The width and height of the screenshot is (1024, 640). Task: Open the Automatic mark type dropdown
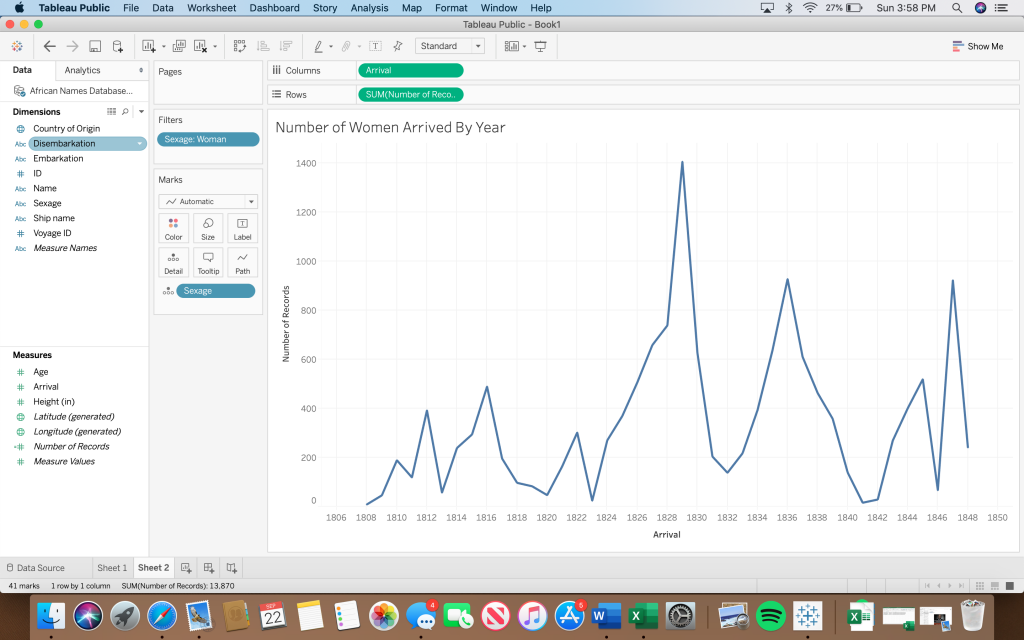208,201
